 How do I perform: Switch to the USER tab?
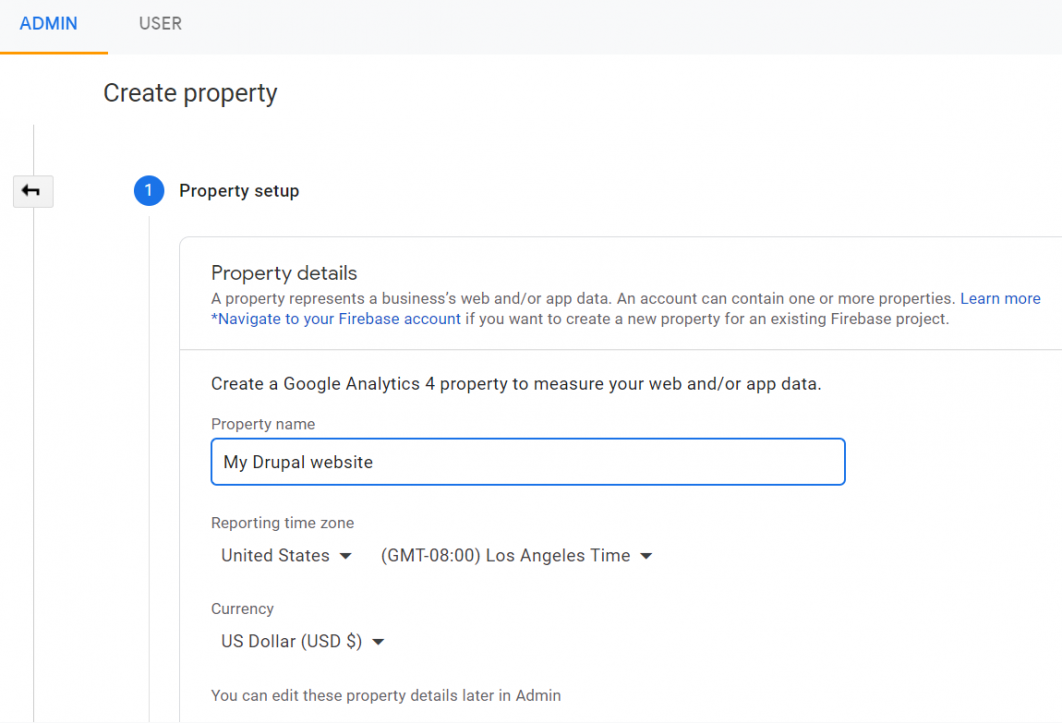[159, 23]
